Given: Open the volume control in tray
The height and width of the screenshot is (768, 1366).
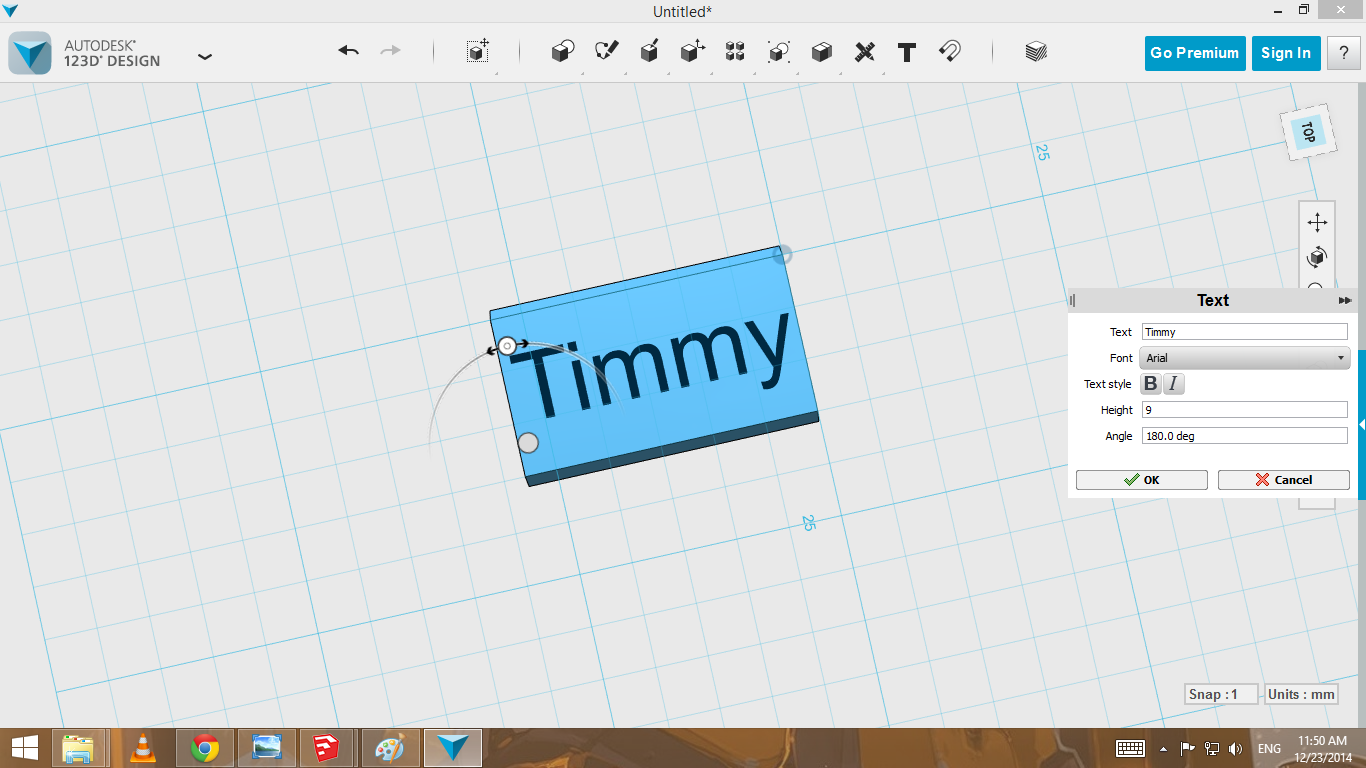Looking at the screenshot, I should (x=1236, y=748).
